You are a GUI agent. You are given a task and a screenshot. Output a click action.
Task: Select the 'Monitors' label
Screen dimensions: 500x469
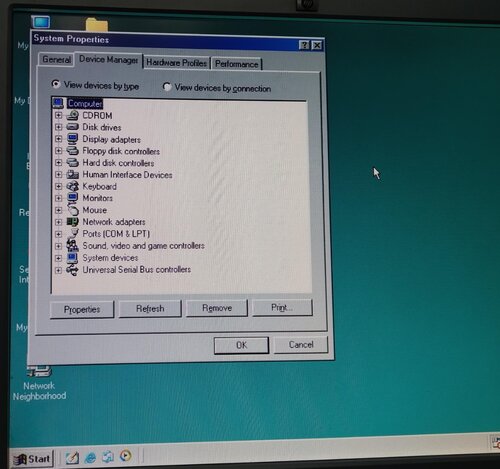click(97, 198)
